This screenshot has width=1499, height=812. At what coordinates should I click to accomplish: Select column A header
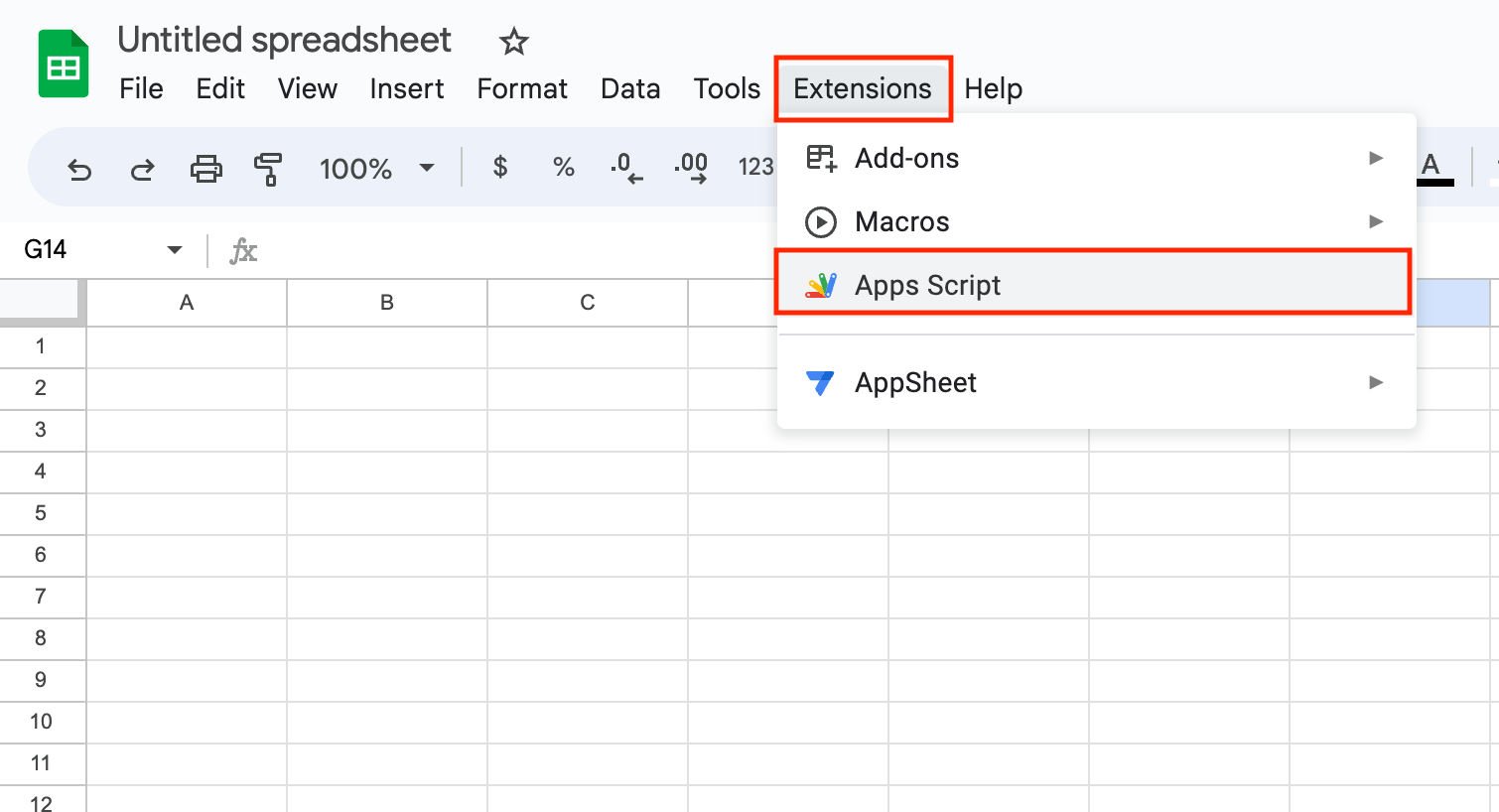[x=187, y=303]
